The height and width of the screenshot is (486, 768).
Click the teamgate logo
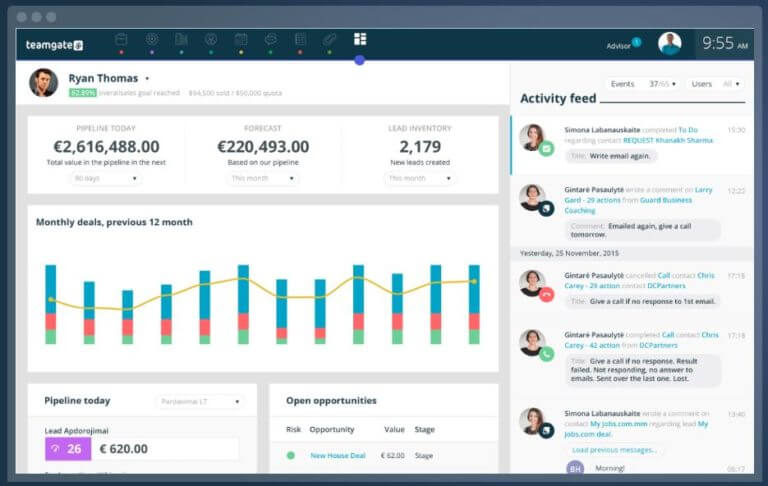point(55,45)
